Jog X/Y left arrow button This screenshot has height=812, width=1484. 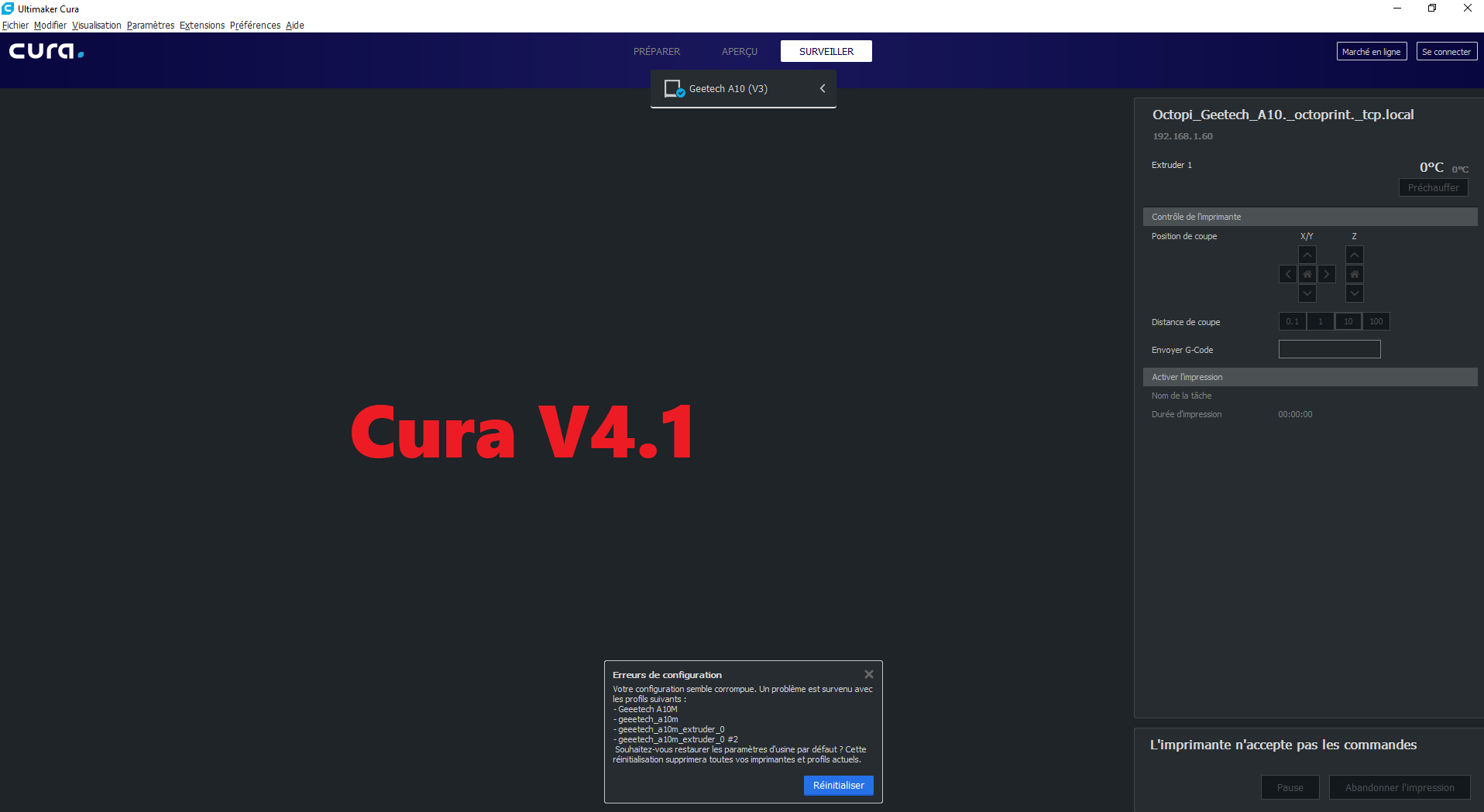(x=1288, y=274)
